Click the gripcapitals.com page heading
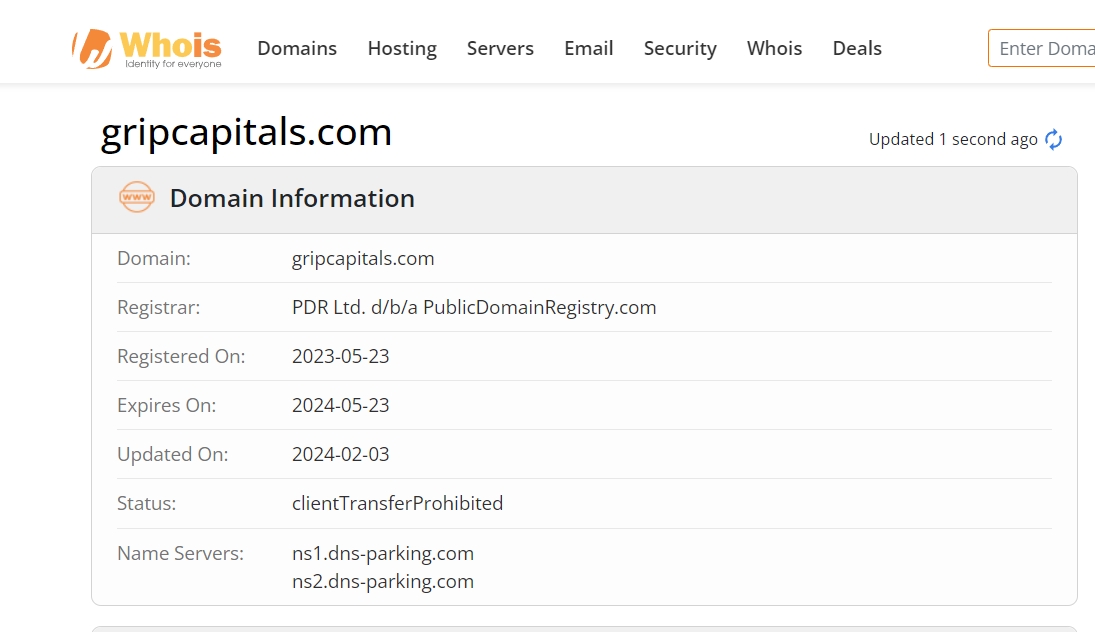1095x632 pixels. (246, 132)
